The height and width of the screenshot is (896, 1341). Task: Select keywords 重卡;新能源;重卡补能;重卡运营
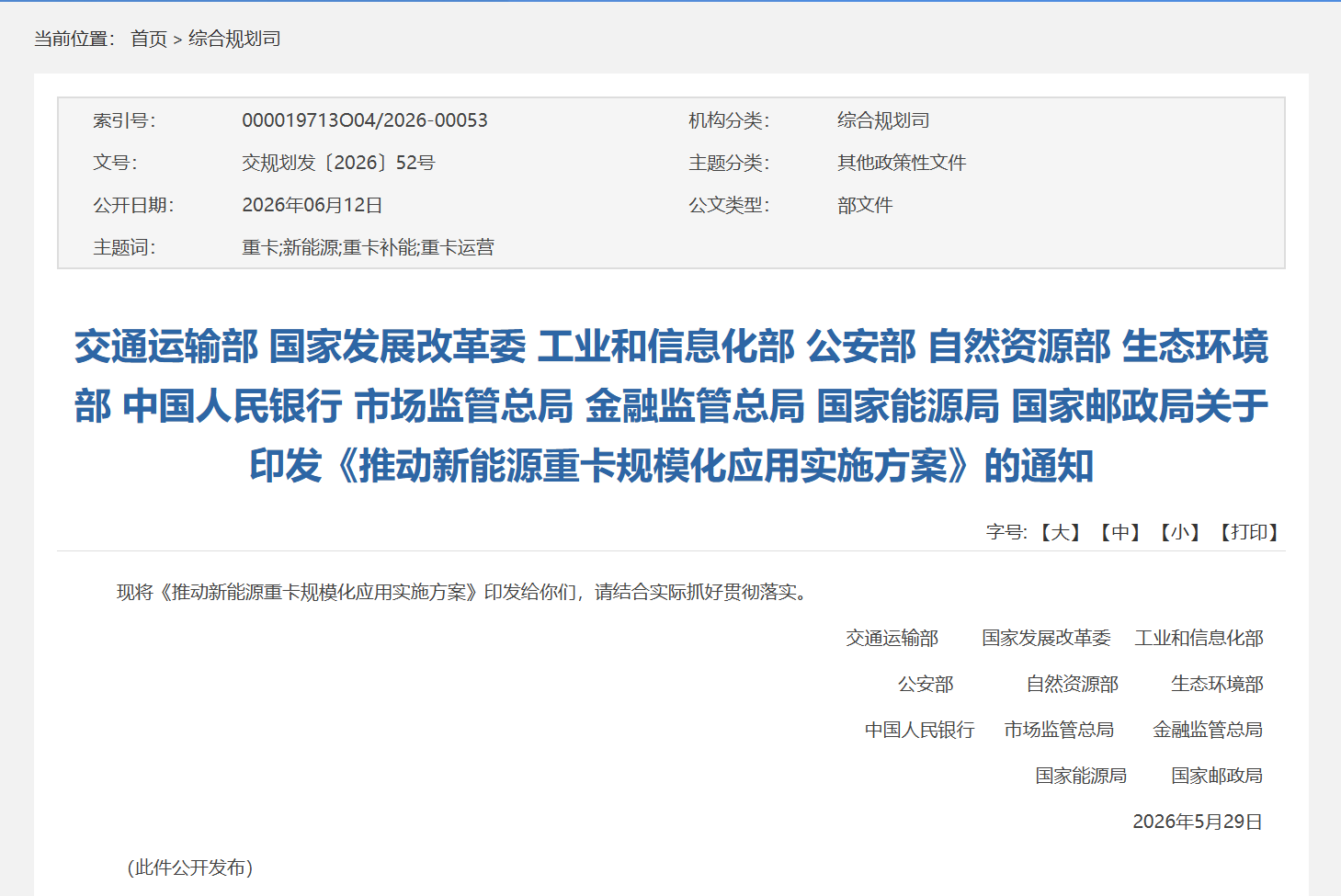[368, 247]
